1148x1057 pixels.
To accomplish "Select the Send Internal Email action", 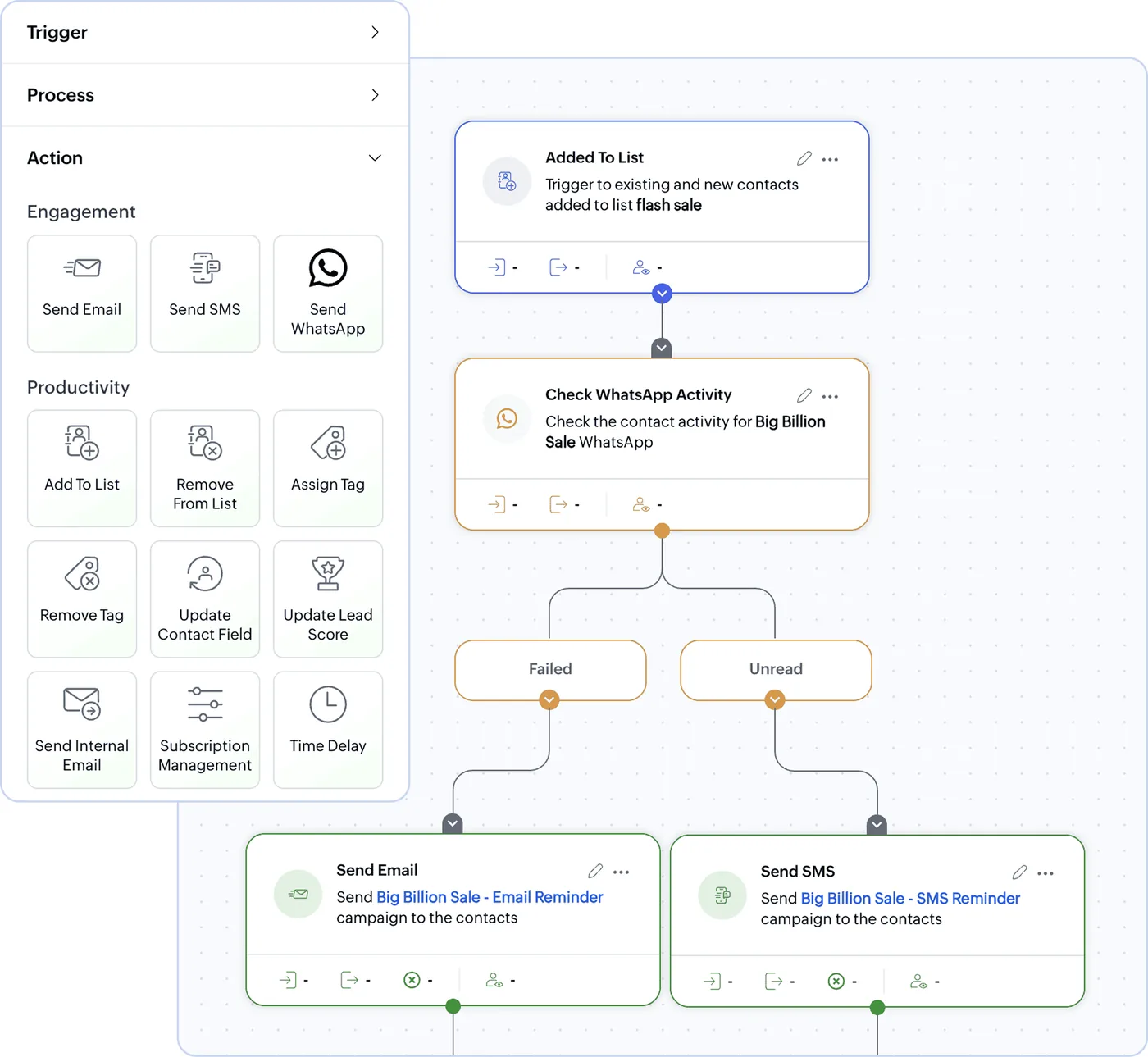I will pos(82,730).
